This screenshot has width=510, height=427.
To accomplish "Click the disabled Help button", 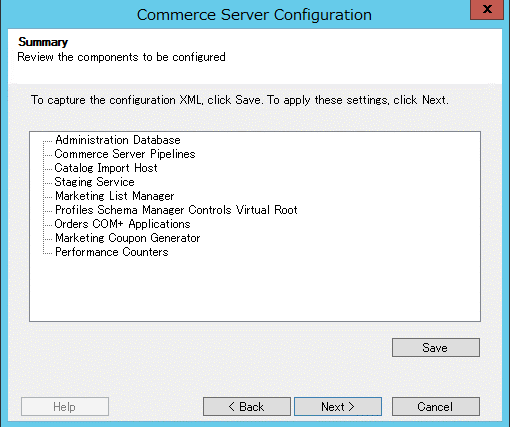I will click(65, 407).
